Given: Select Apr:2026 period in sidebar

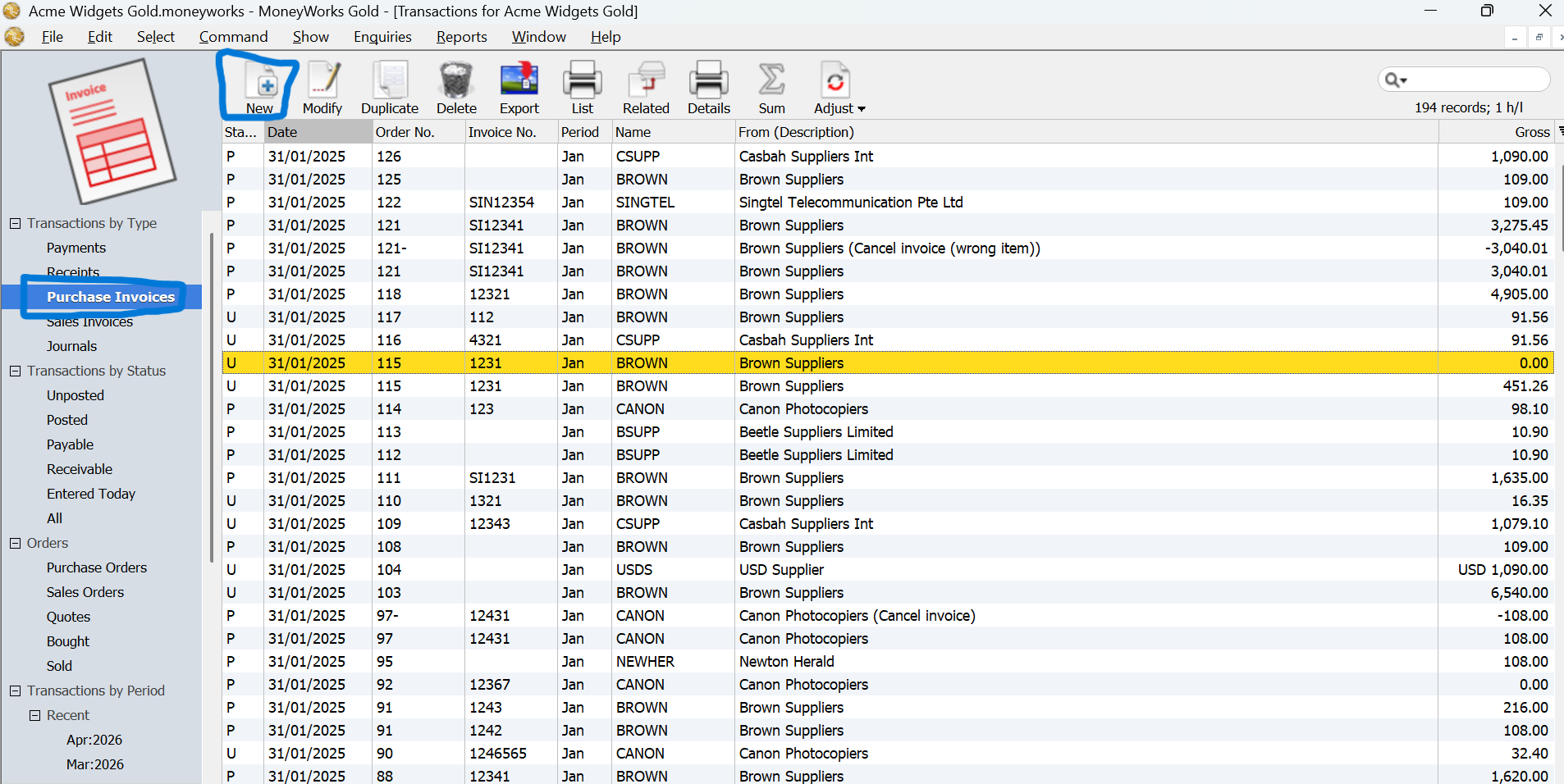Looking at the screenshot, I should 94,740.
